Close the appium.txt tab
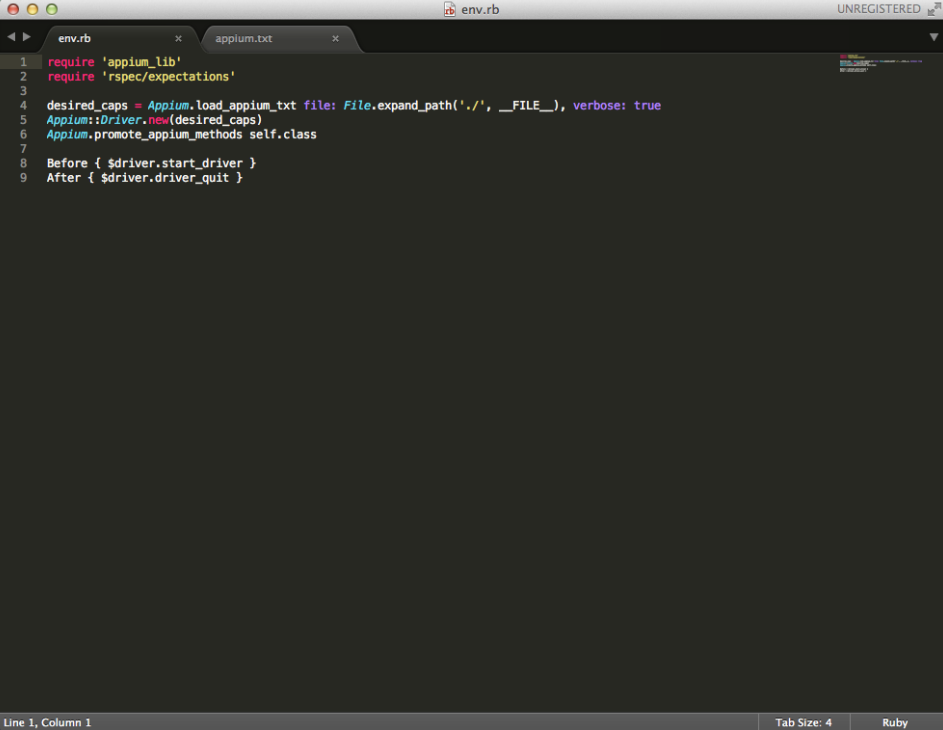 pos(335,38)
